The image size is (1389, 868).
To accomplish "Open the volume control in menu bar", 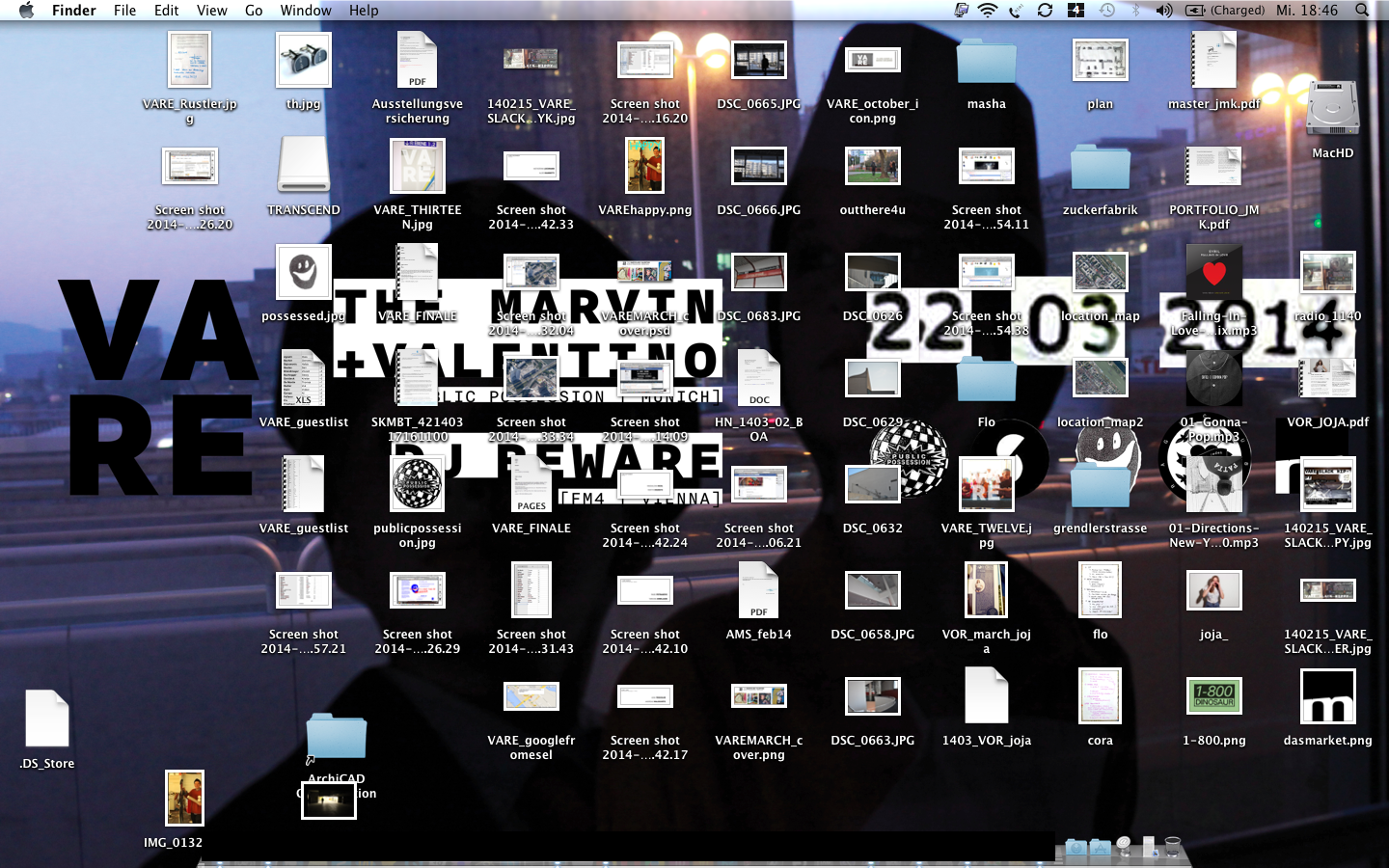I will pos(1164,11).
